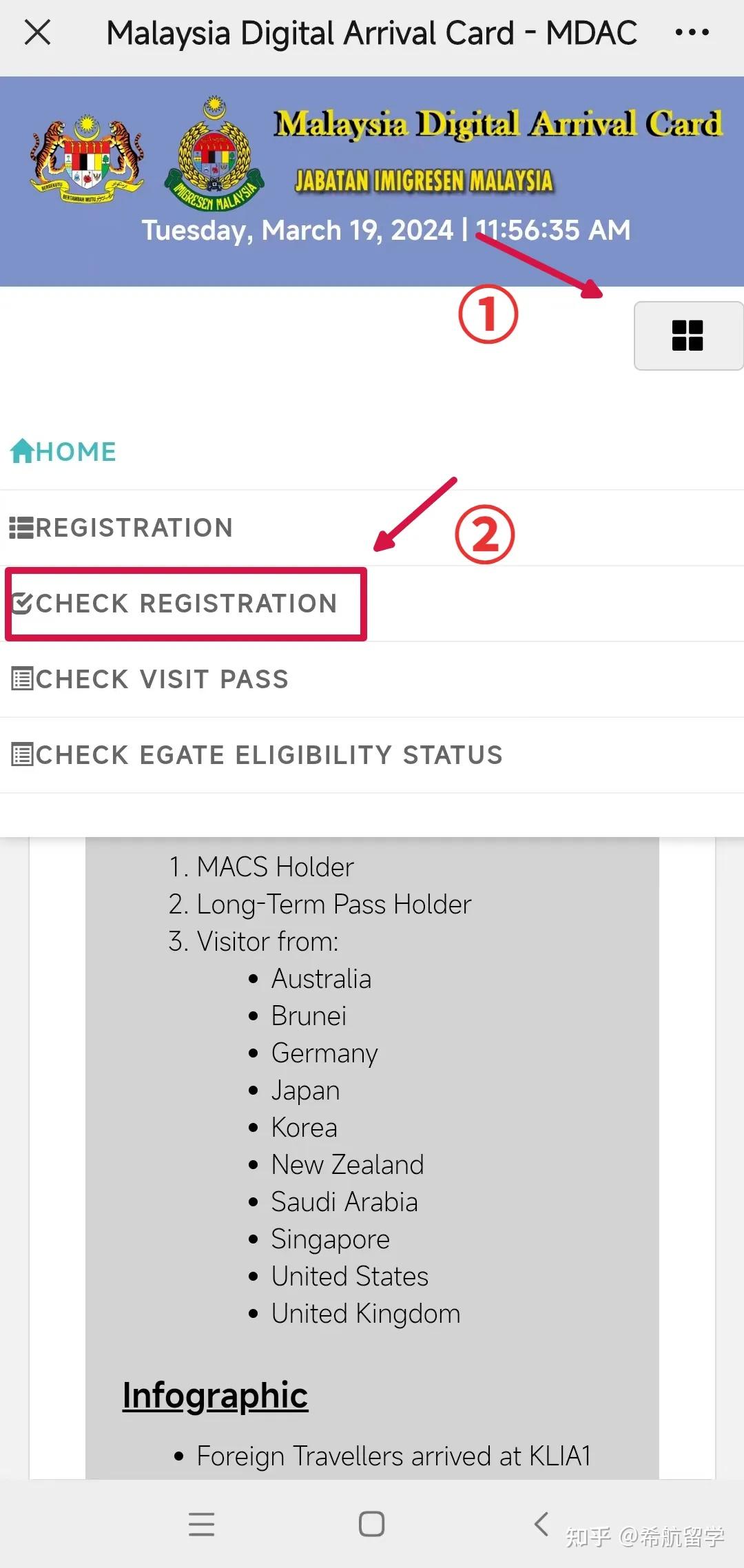Screen dimensions: 744x1568
Task: Click the Imigresen Malaysia emblem
Action: point(215,155)
